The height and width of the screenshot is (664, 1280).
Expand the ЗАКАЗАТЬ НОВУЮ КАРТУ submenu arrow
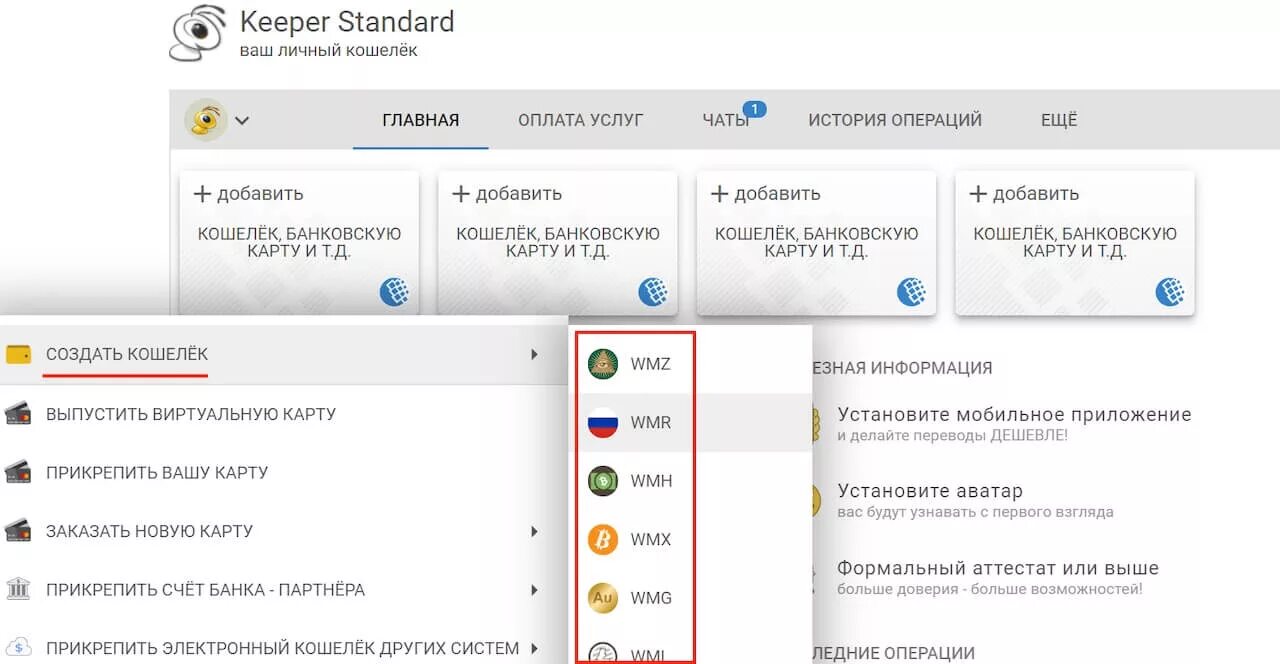click(x=535, y=531)
